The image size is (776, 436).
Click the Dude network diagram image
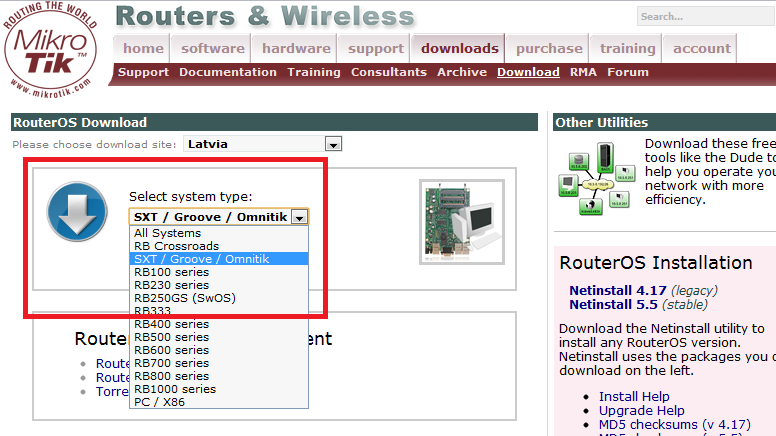[596, 178]
